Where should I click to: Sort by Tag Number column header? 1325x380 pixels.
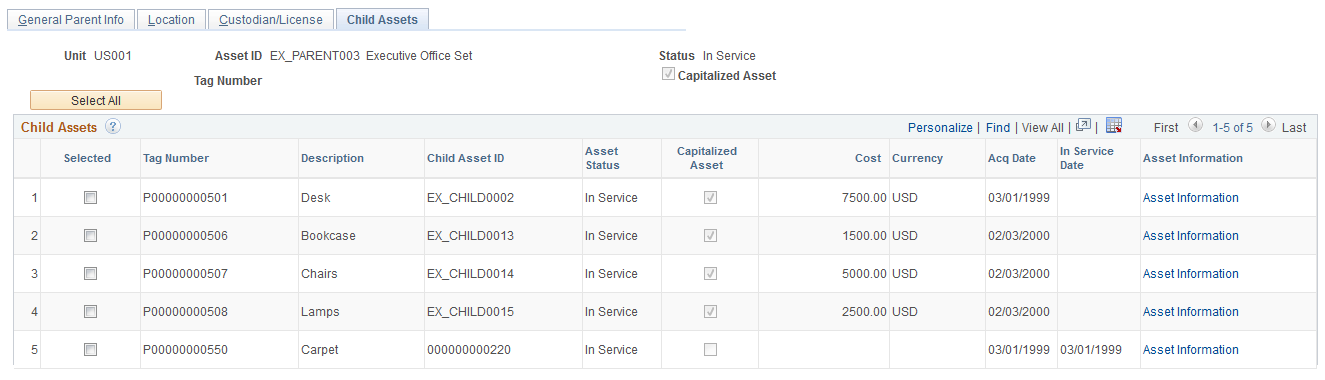[176, 158]
